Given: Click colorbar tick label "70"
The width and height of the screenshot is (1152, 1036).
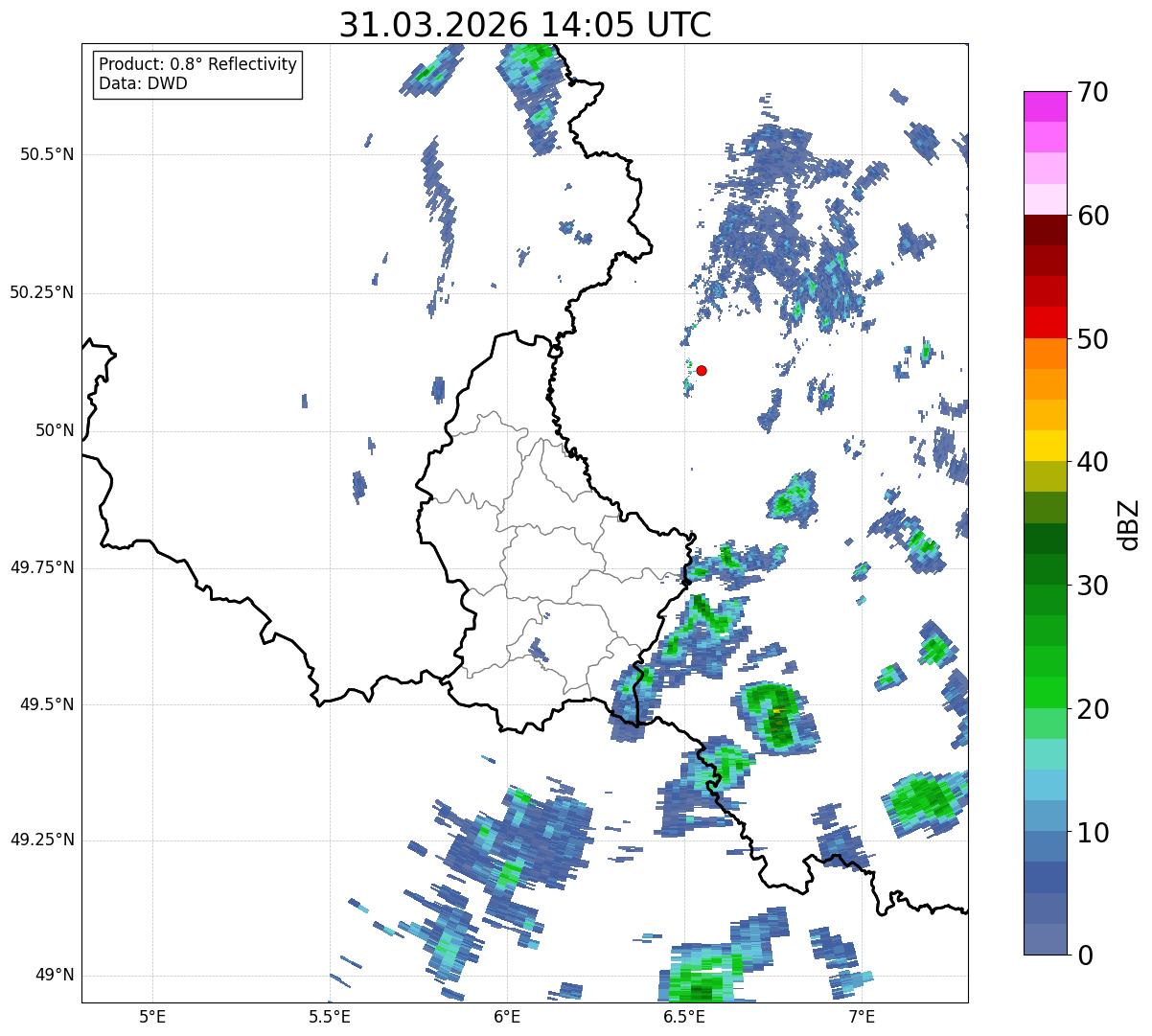Looking at the screenshot, I should pyautogui.click(x=1093, y=93).
